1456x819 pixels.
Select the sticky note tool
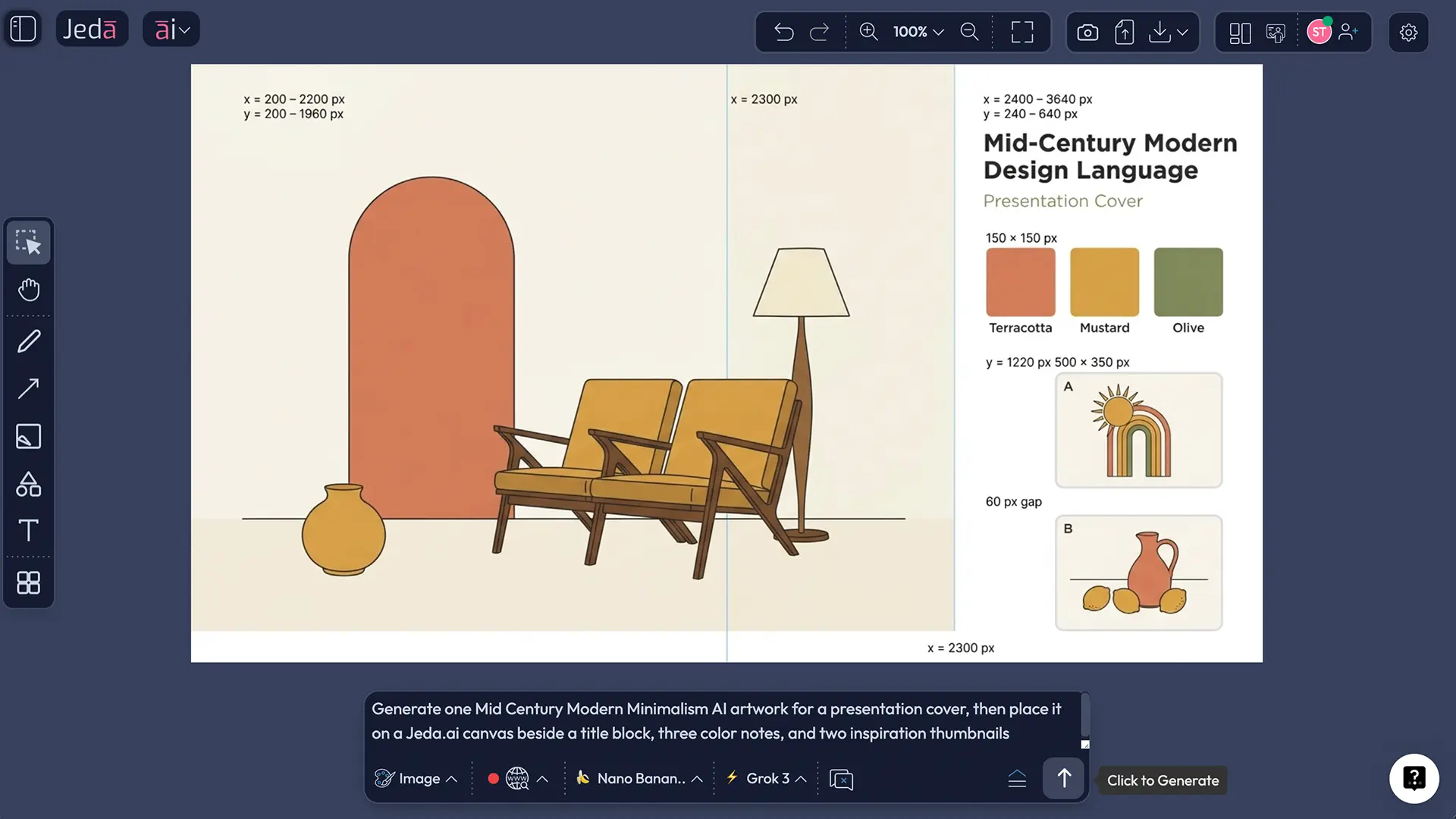click(x=29, y=437)
